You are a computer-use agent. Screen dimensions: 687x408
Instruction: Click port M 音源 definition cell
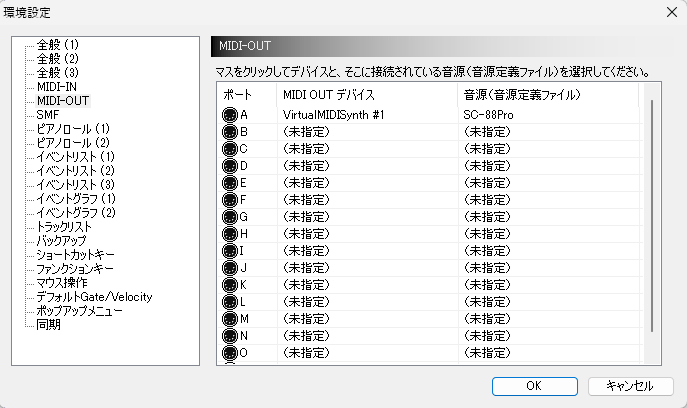coord(549,319)
